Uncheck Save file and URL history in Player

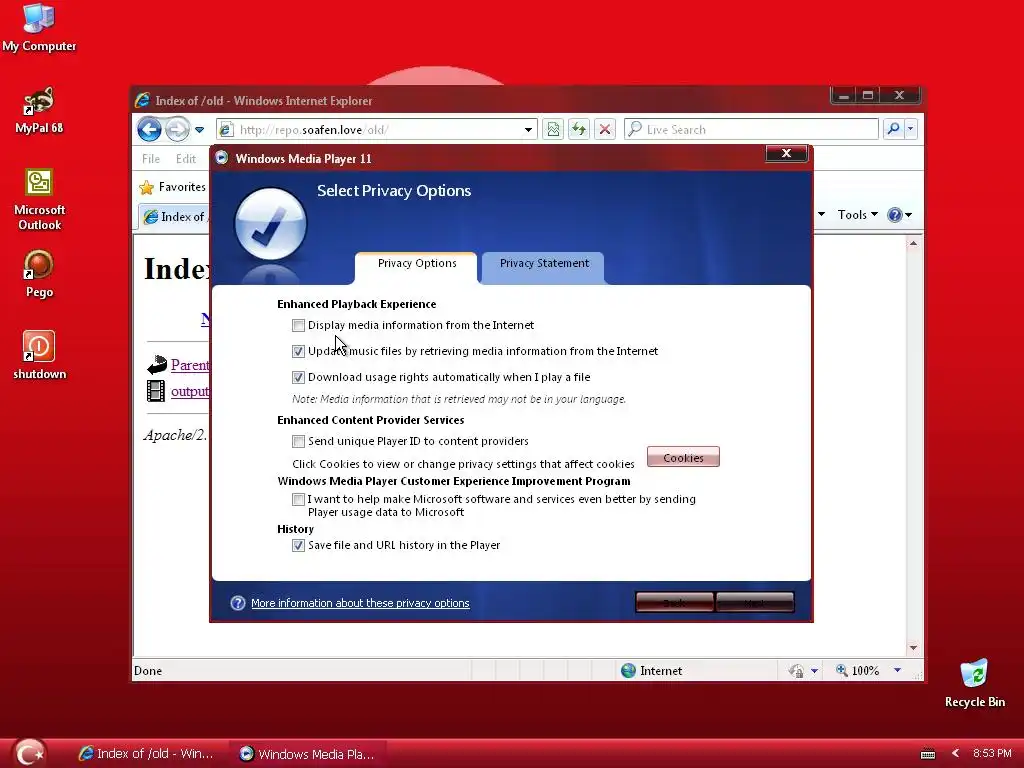(x=298, y=545)
